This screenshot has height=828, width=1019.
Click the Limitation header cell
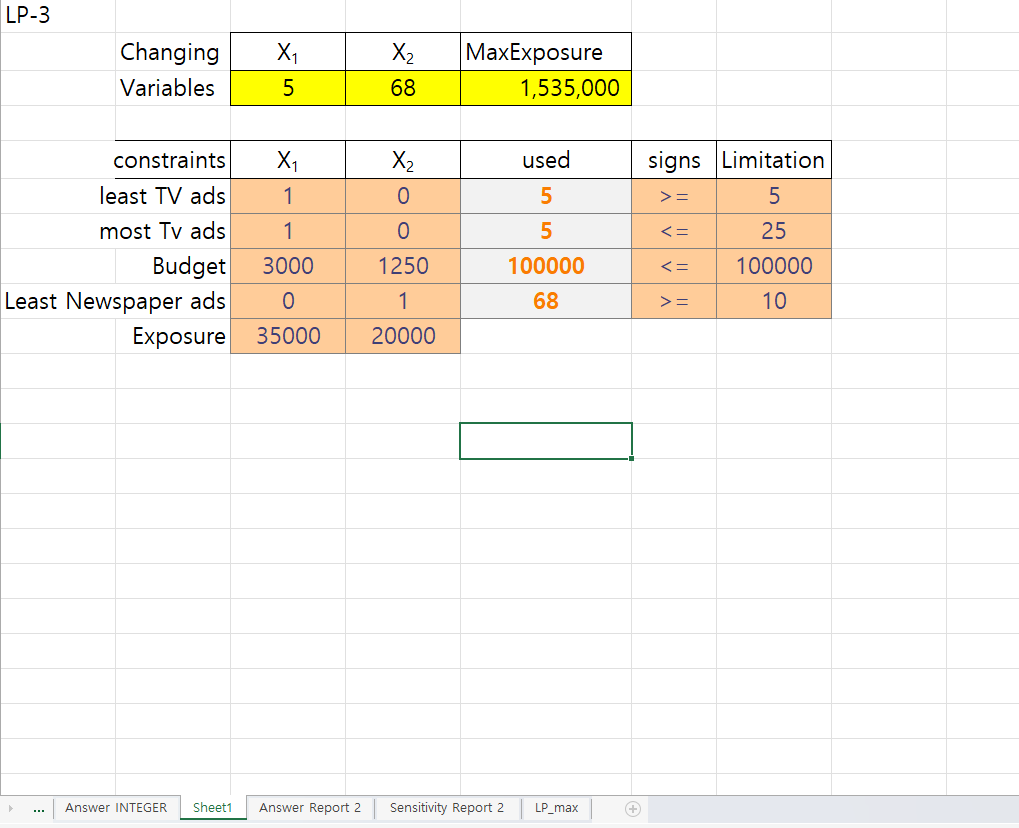[773, 159]
